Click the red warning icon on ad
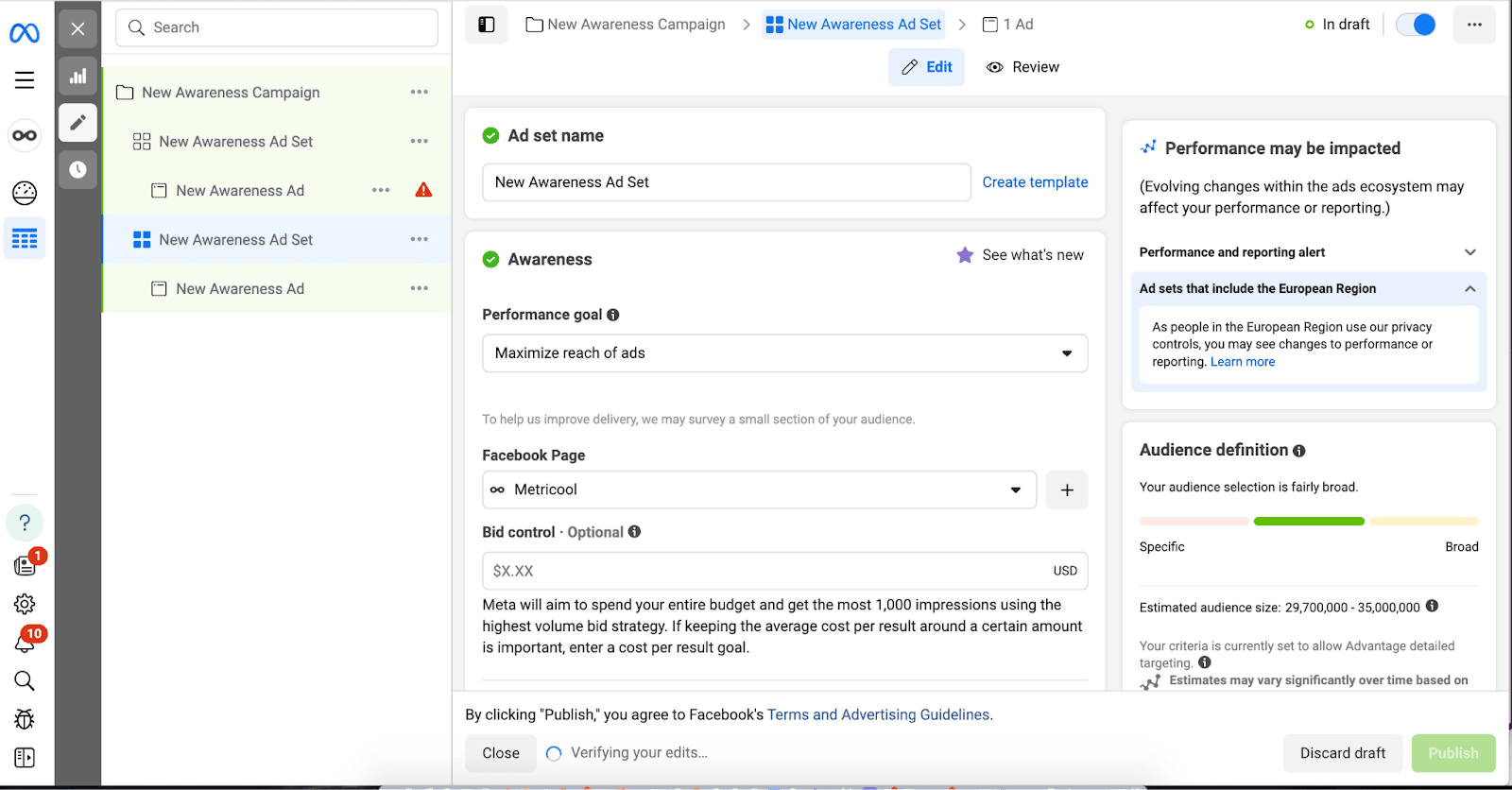Screen dimensions: 1512x790 pos(423,190)
